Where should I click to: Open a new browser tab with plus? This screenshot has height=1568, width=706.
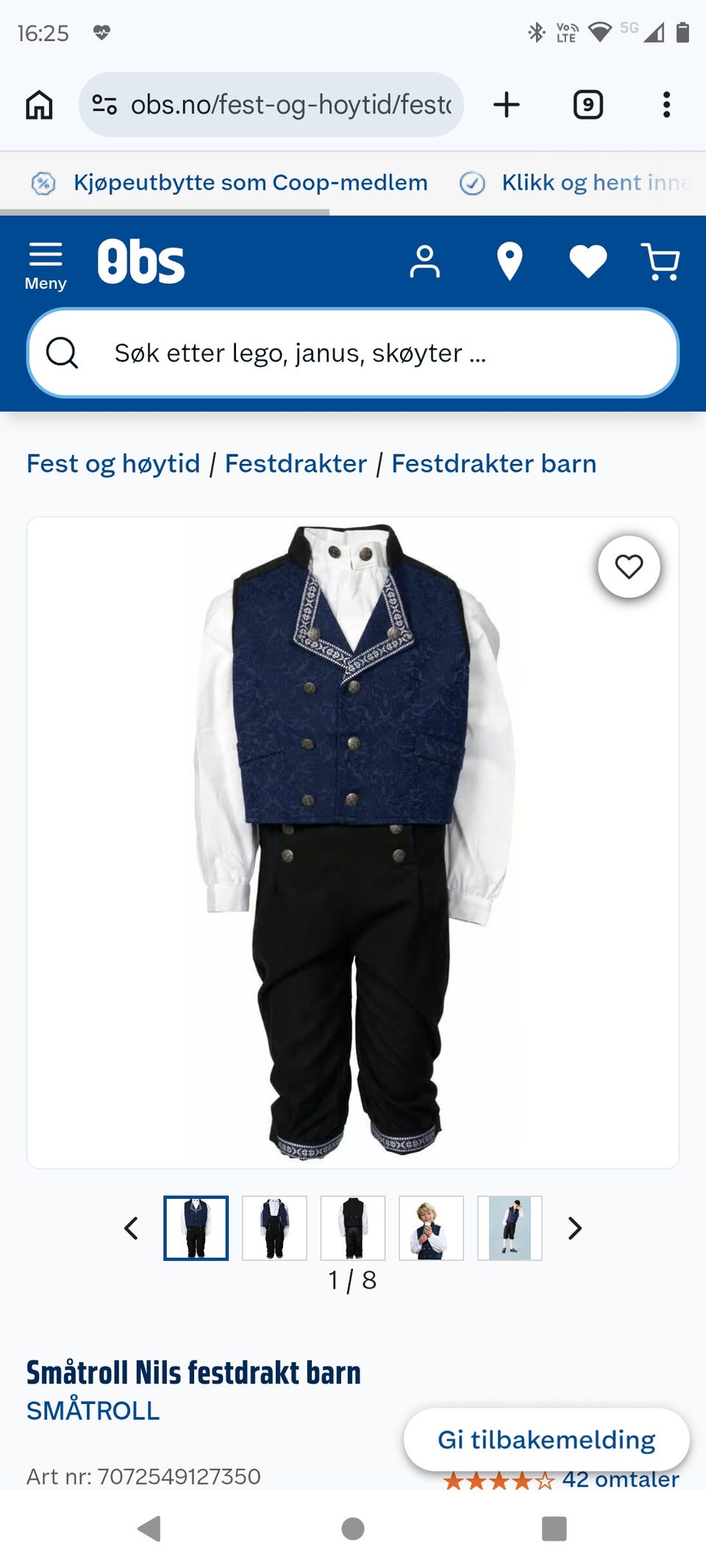tap(506, 104)
